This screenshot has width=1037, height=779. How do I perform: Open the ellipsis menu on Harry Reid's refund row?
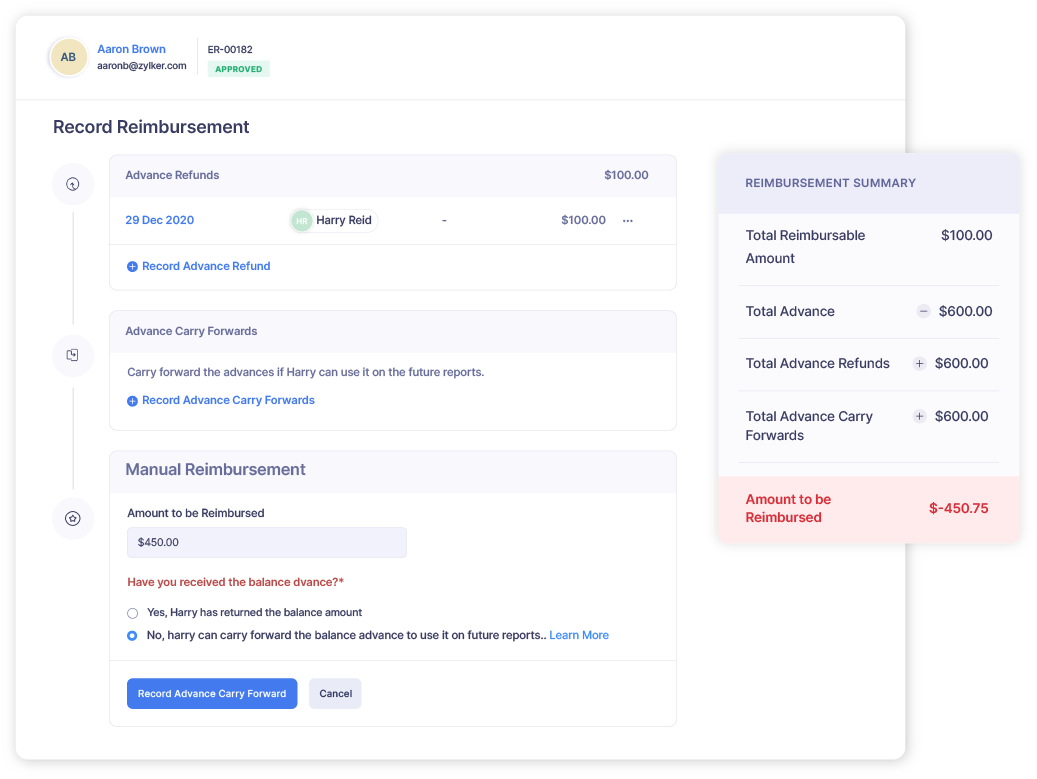628,220
